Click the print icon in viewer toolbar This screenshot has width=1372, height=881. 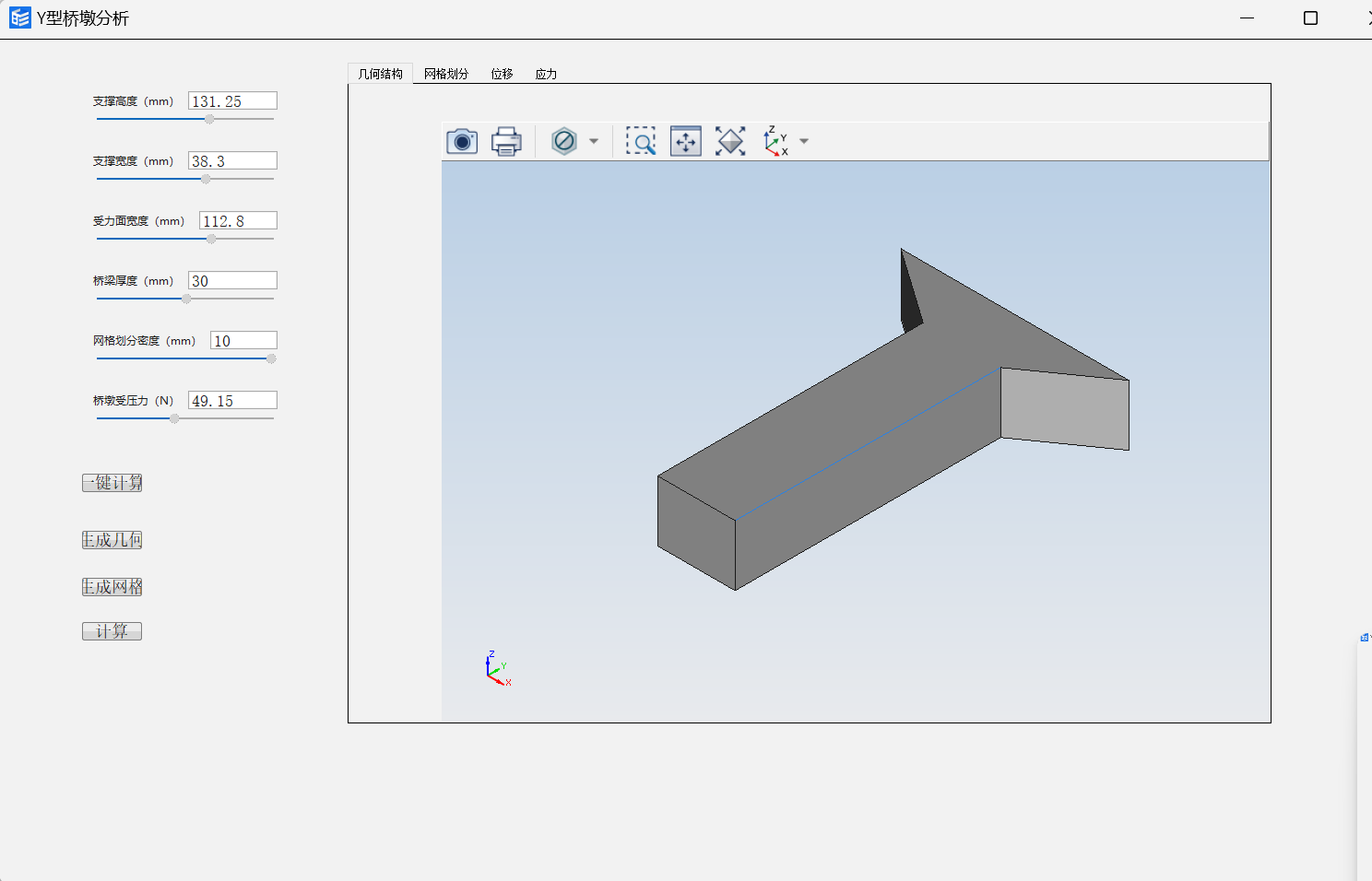[x=506, y=141]
